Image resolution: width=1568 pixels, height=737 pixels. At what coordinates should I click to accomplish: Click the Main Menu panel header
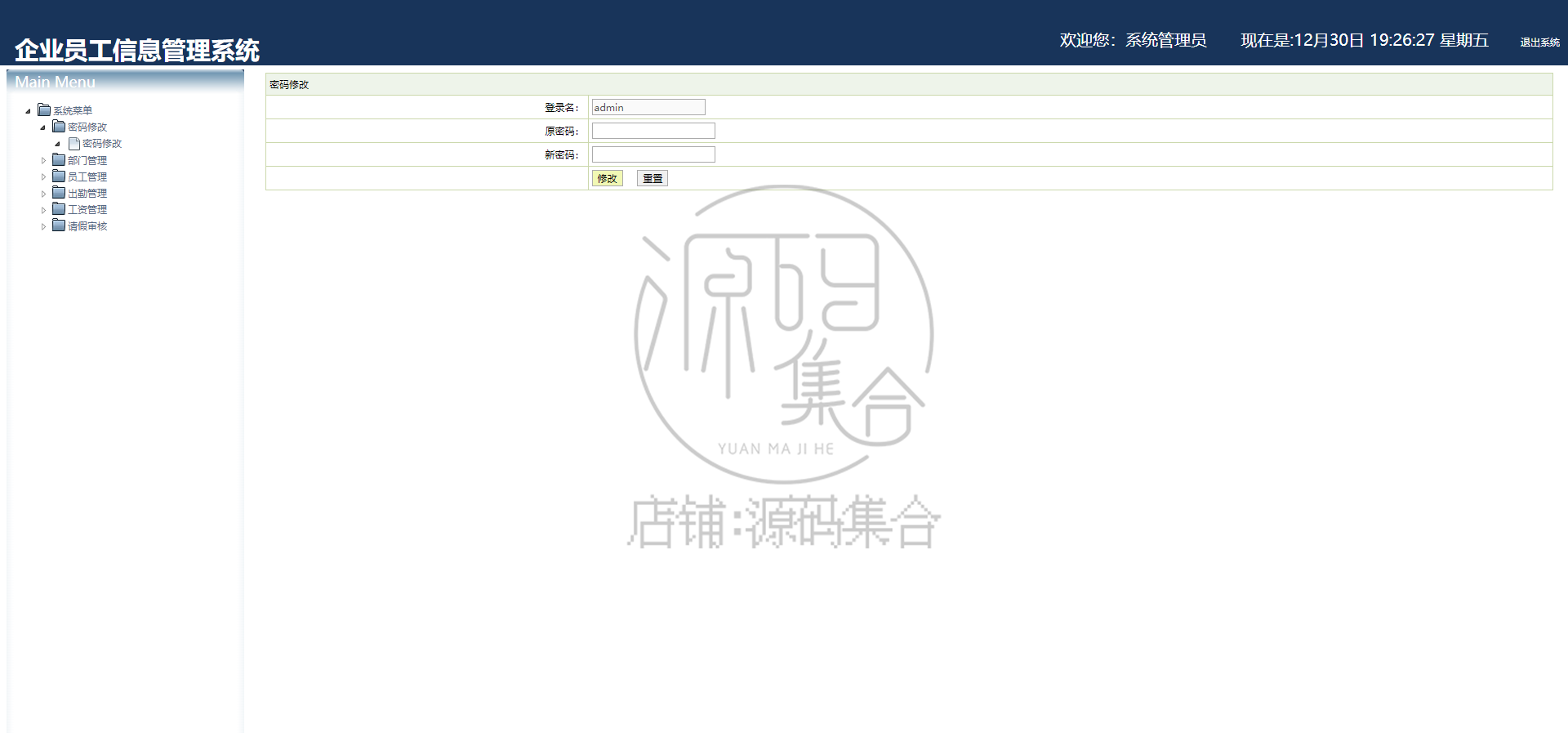125,82
